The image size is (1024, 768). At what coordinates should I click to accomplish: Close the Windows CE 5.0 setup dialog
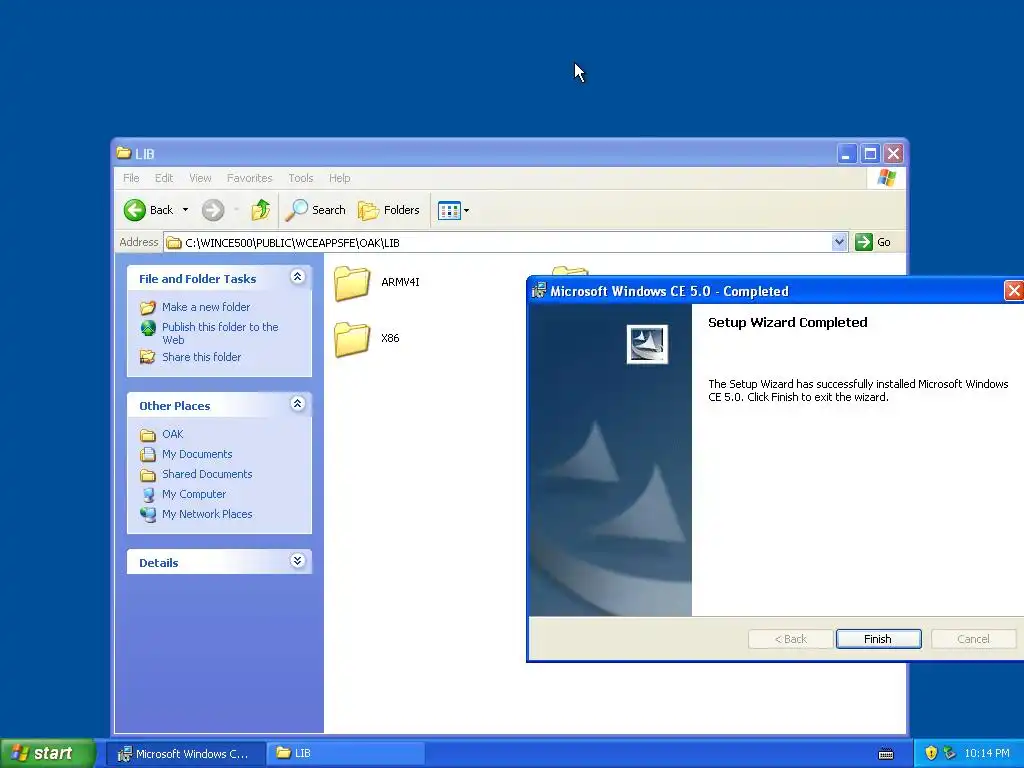pyautogui.click(x=1013, y=291)
